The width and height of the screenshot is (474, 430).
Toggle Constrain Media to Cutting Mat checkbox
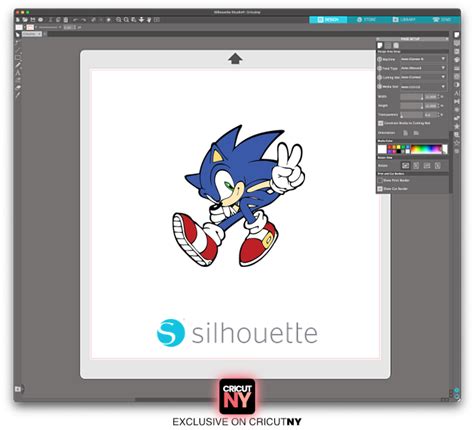click(x=380, y=123)
